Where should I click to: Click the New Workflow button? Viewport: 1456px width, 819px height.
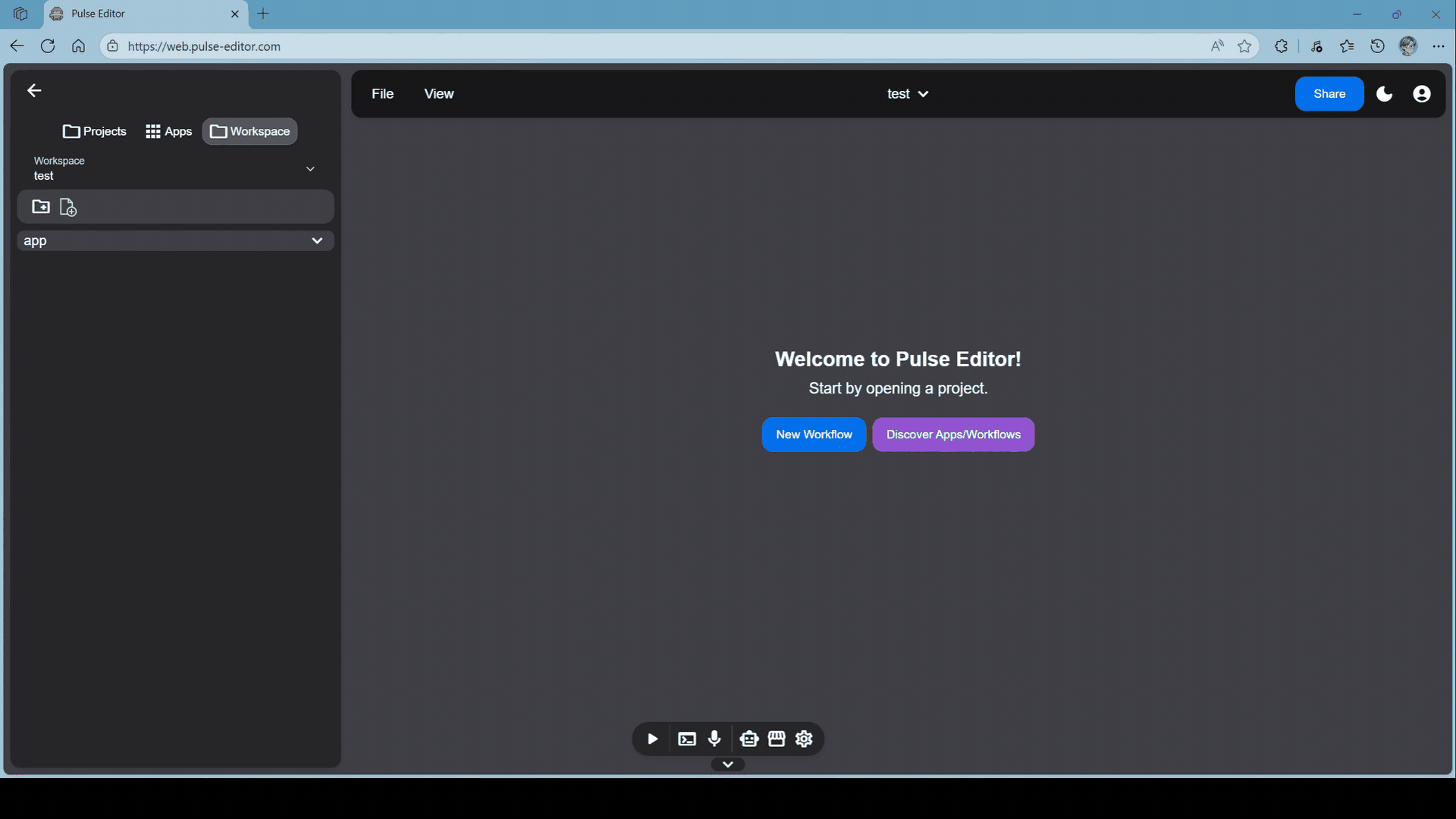pyautogui.click(x=813, y=434)
